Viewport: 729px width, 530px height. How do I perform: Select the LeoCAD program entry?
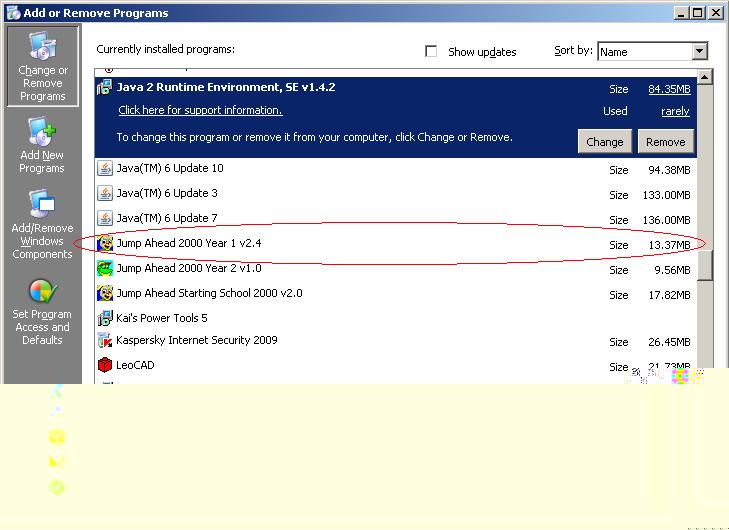395,365
